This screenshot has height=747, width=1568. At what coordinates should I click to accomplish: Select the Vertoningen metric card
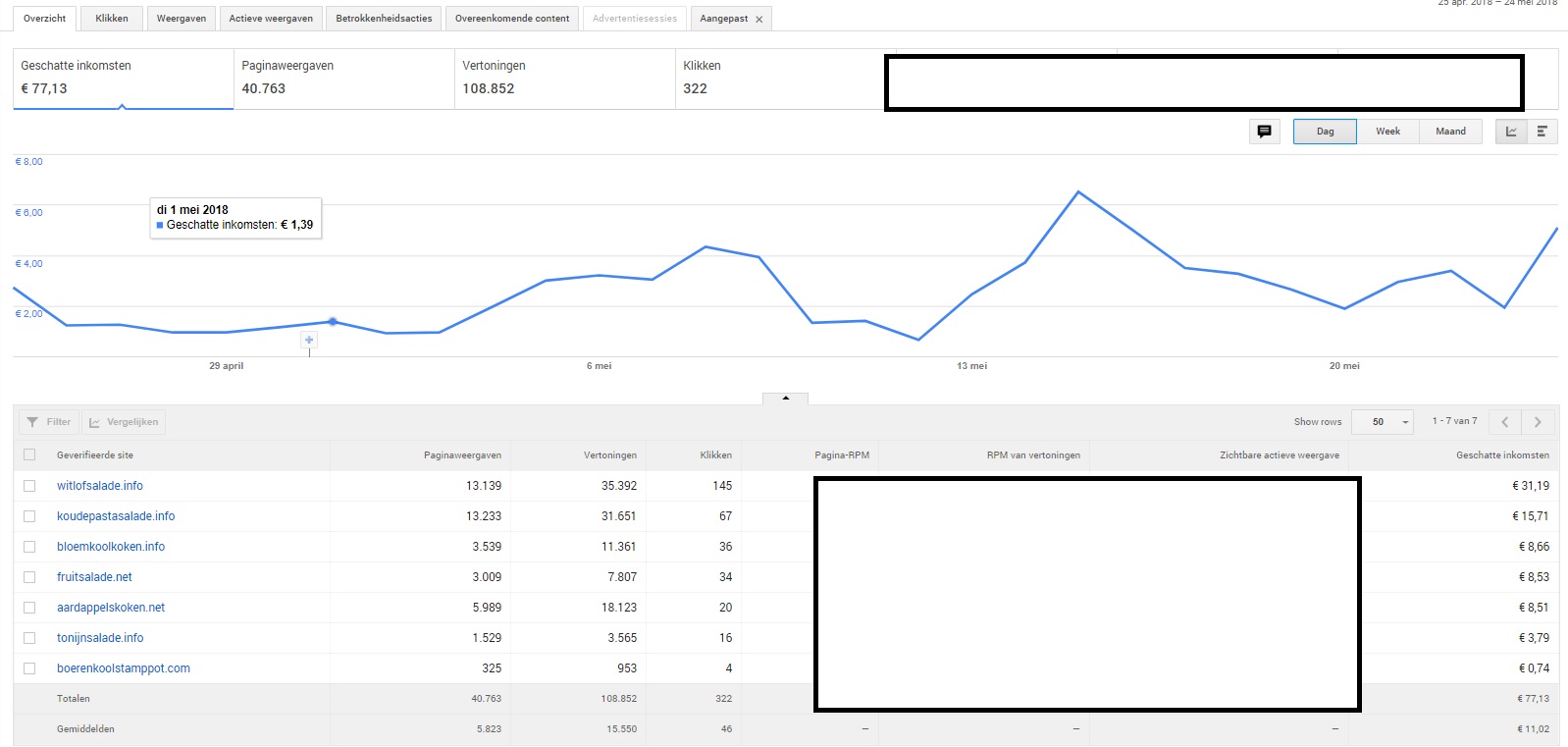565,79
